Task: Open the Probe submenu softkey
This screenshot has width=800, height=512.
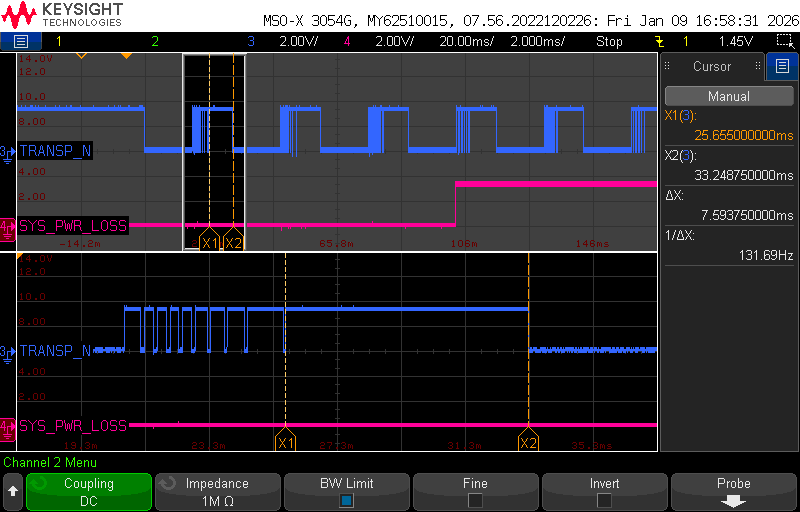Action: pyautogui.click(x=733, y=492)
